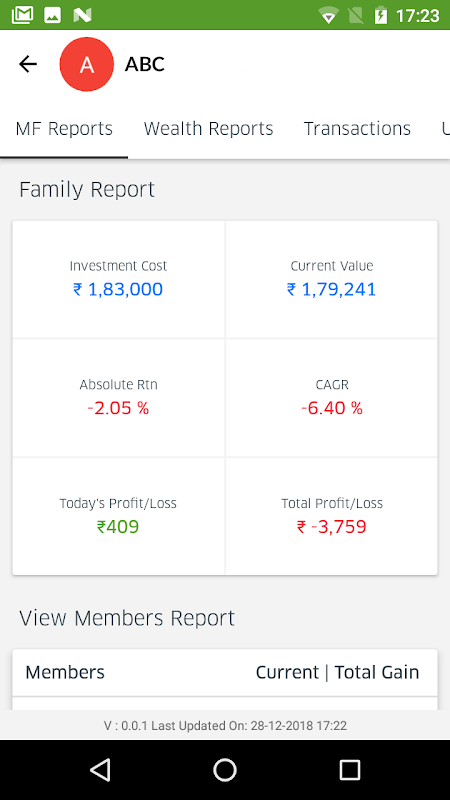Tap the Android home circle button
450x800 pixels.
(x=225, y=769)
